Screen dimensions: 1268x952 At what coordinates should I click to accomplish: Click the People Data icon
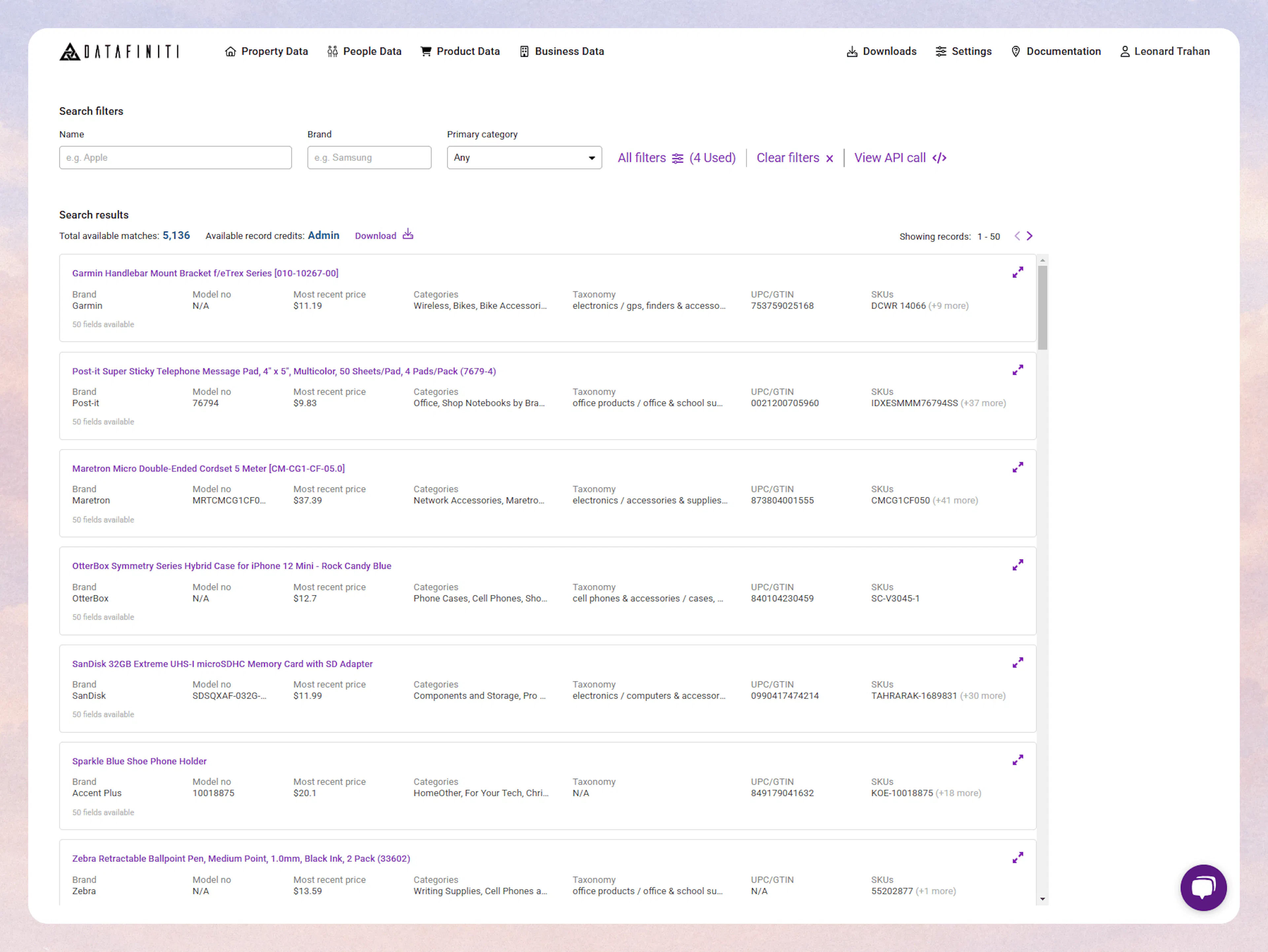click(332, 51)
